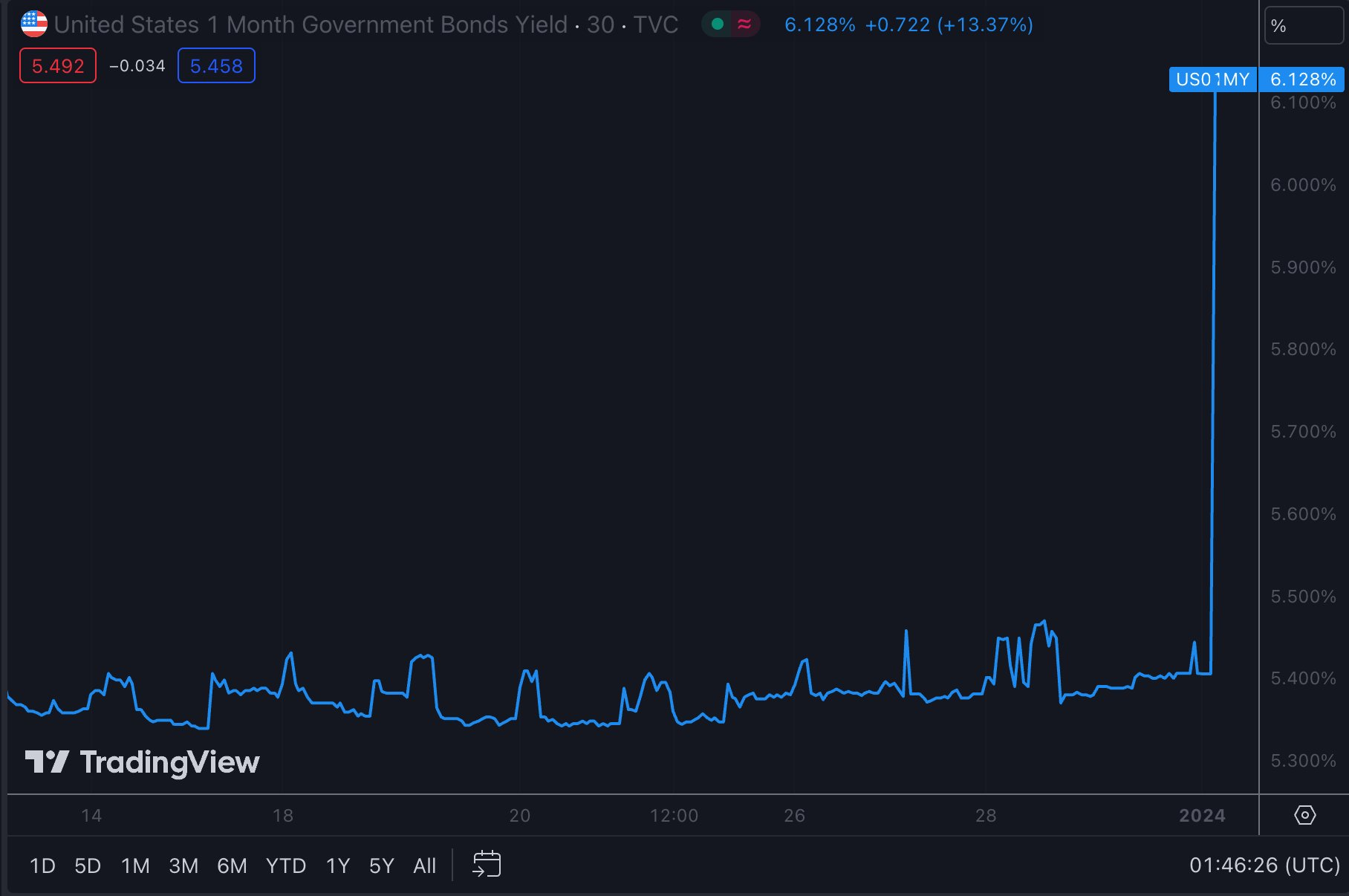Click the United States 1 Month Bonds title

click(x=311, y=25)
